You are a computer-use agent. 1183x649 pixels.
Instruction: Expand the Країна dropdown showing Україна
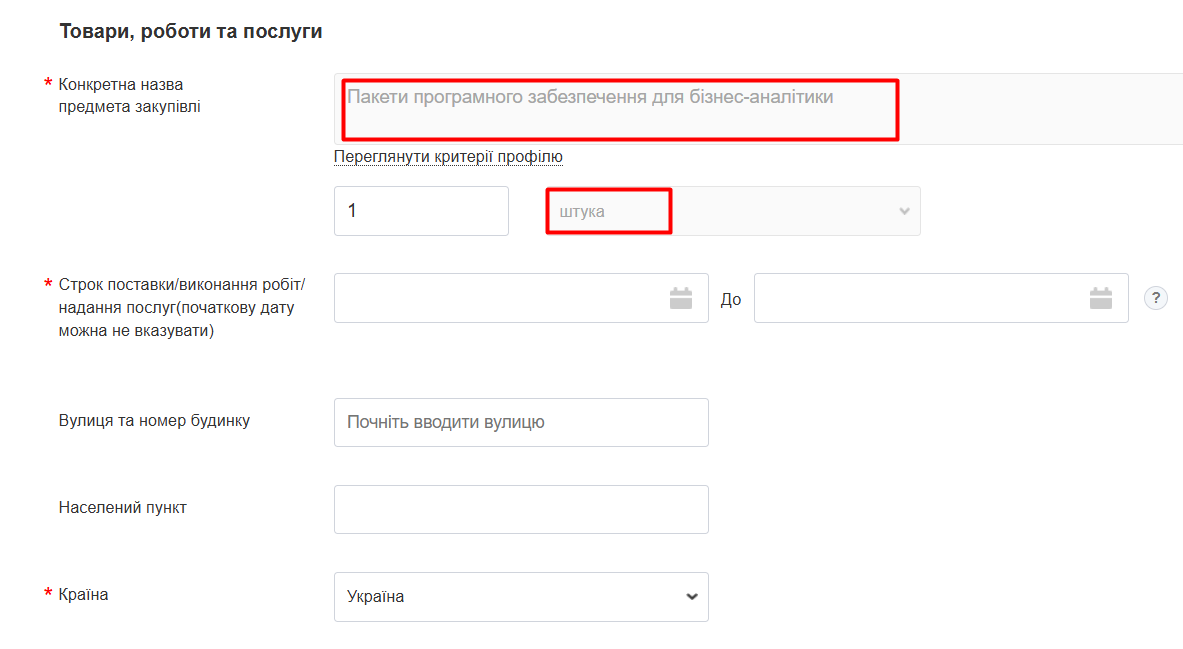click(x=520, y=597)
